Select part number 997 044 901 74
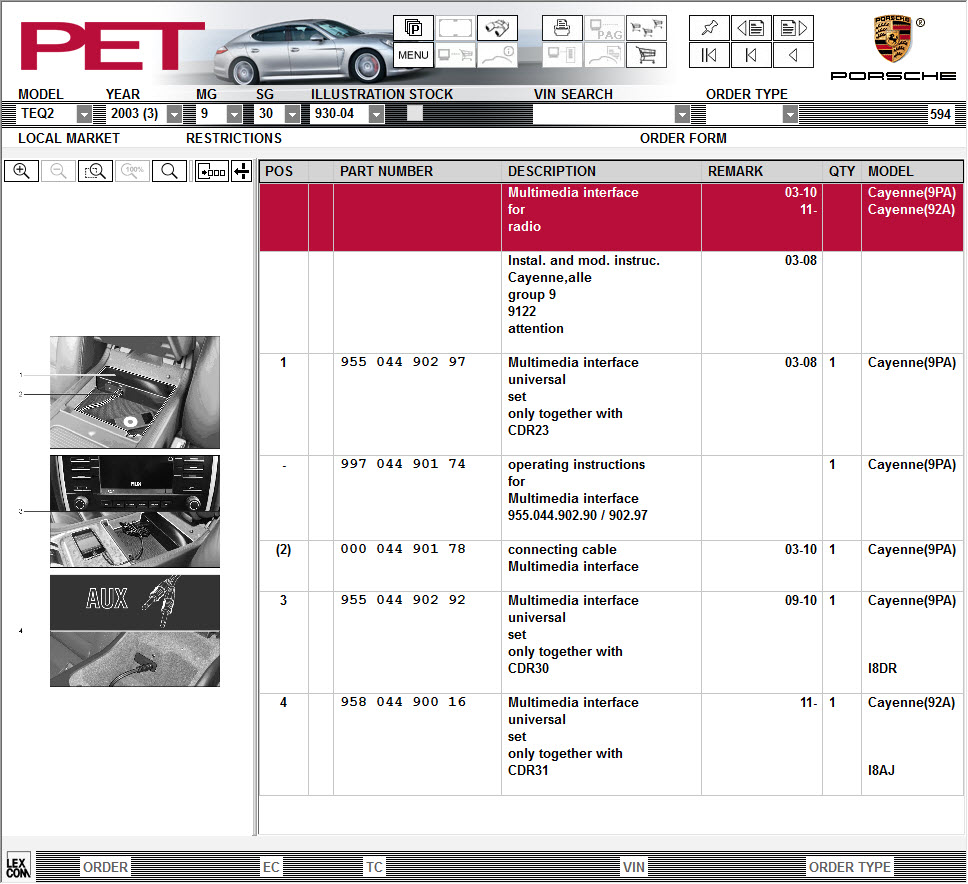The width and height of the screenshot is (968, 884). 403,464
